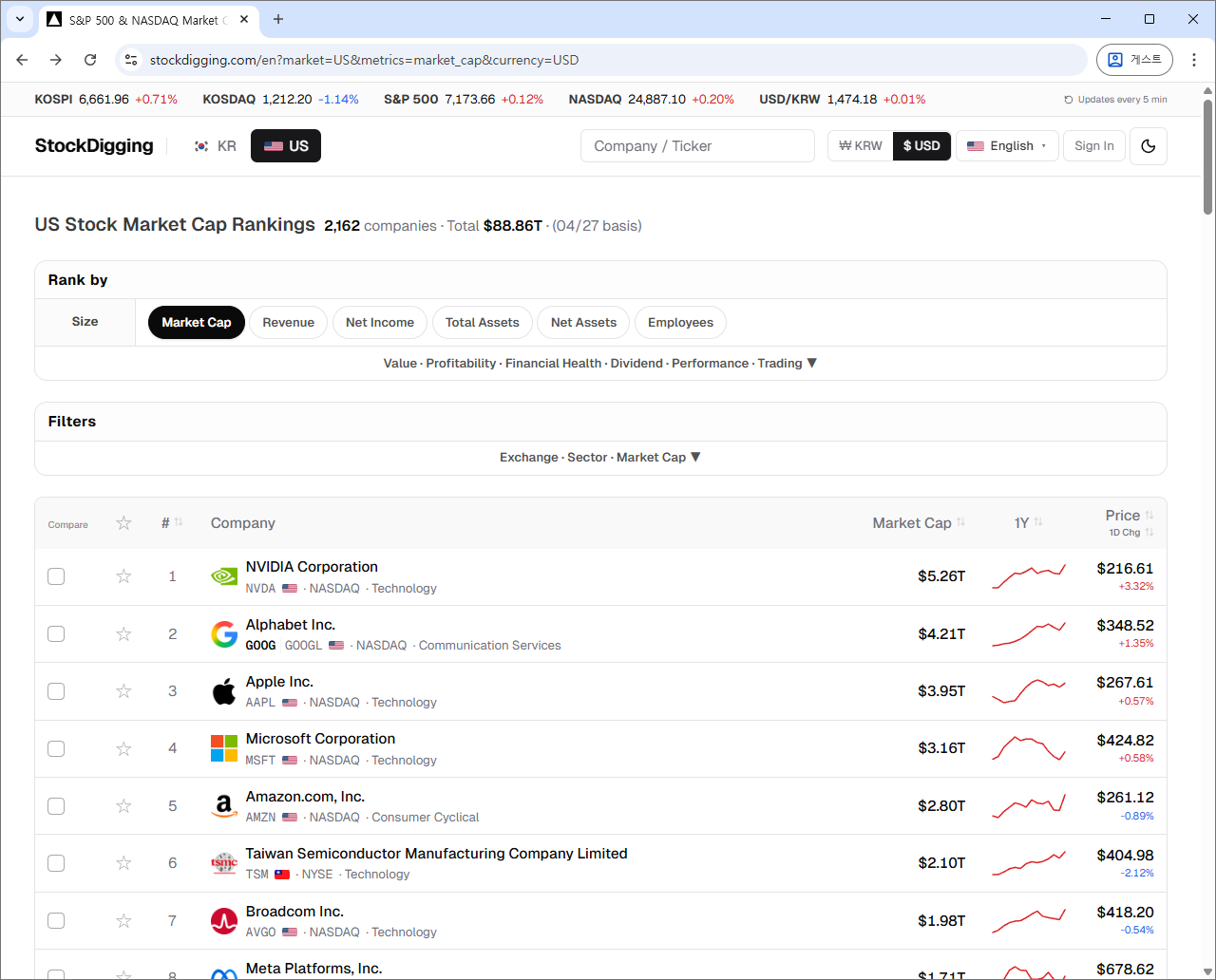Go back in browser history
Viewport: 1216px width, 980px height.
coord(22,60)
